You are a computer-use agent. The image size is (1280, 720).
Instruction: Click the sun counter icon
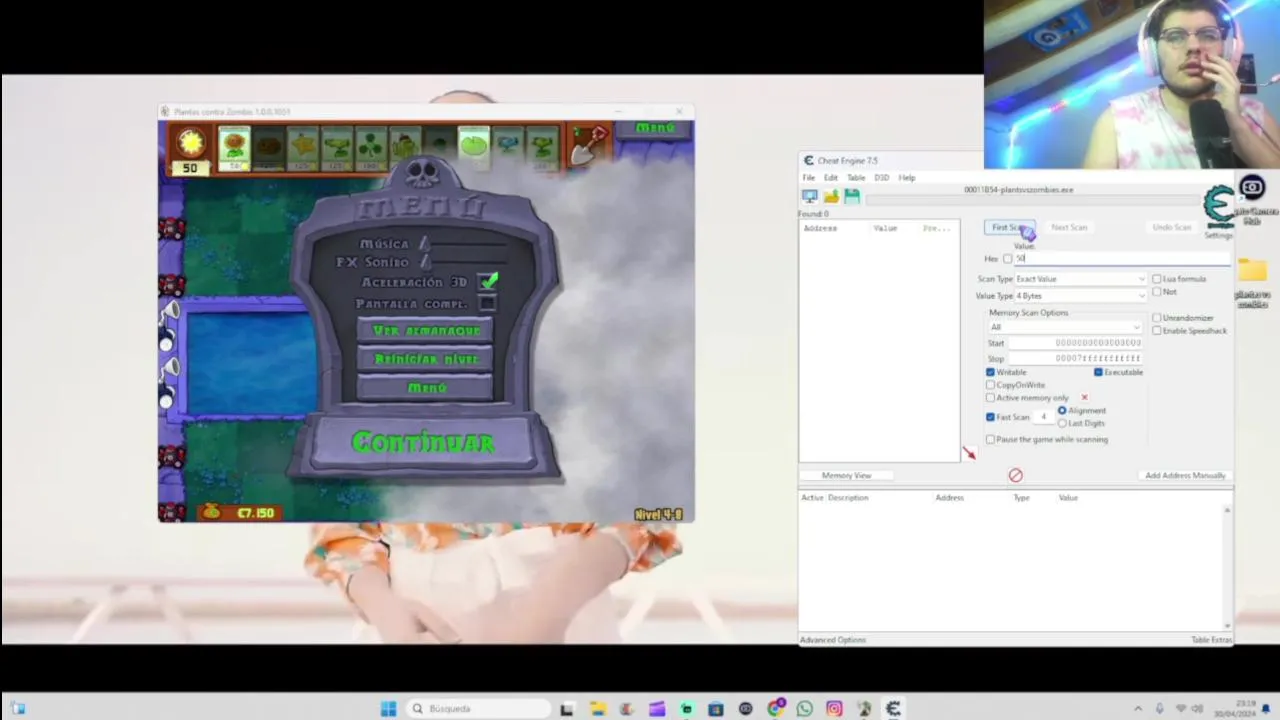[190, 143]
